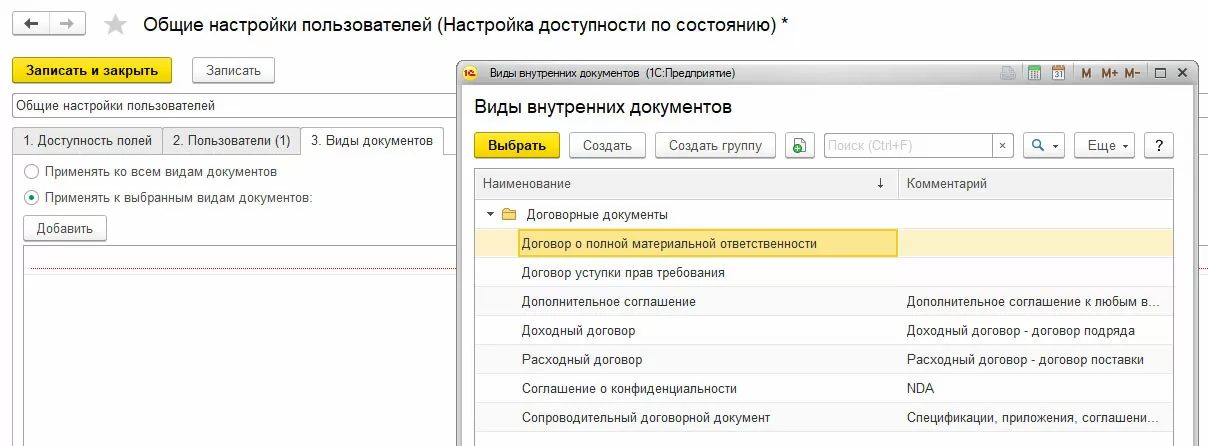Click the favorites star icon
This screenshot has height=446, width=1208.
116,24
